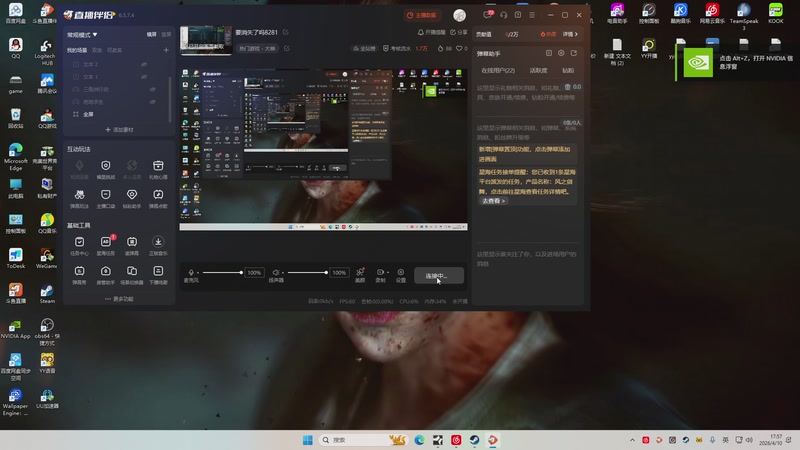Open Steam from taskbar
Viewport: 800px width, 450px height.
474,440
